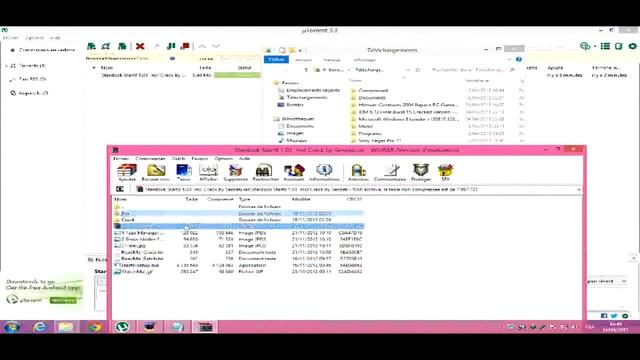Open uTorrent preferences gear icon
This screenshot has height=360, width=640.
pos(632,46)
